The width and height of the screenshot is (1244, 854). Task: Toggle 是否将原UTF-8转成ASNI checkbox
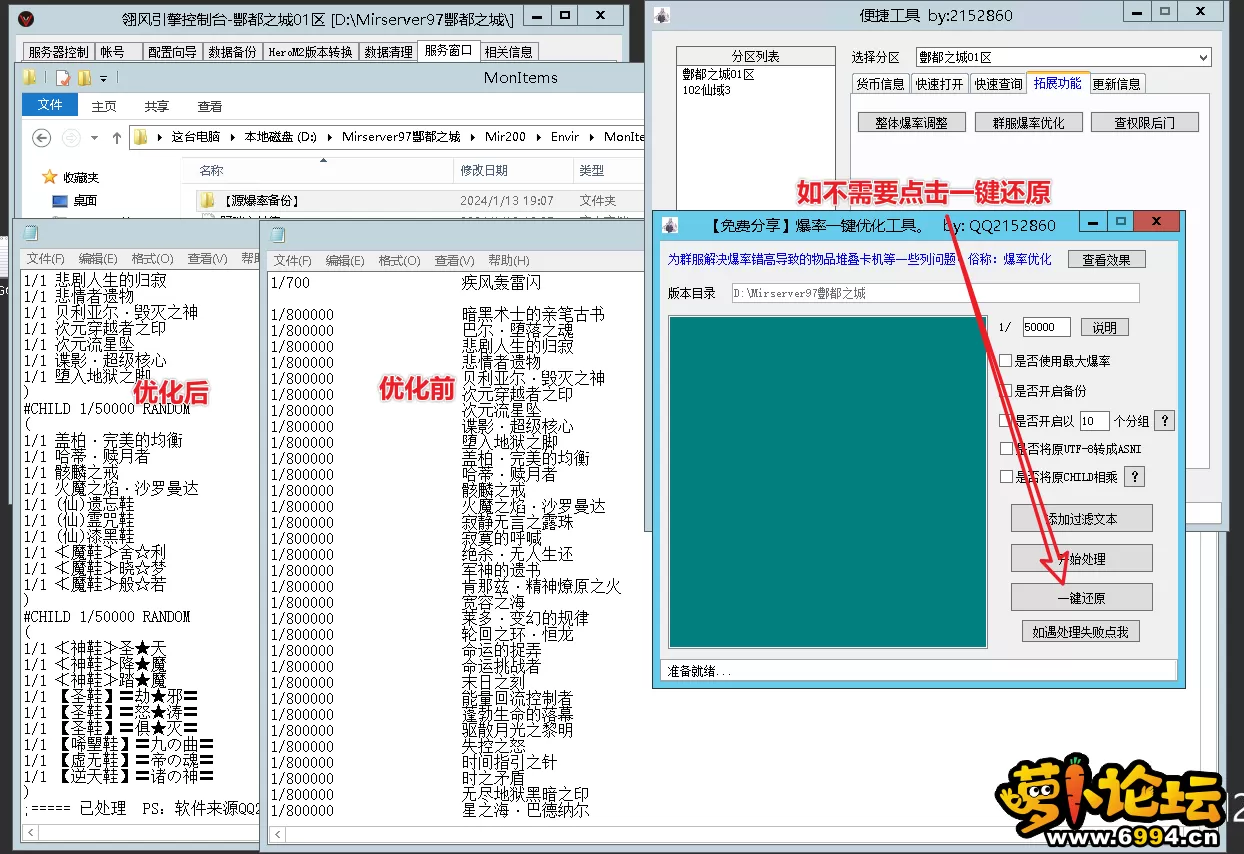(x=1006, y=449)
